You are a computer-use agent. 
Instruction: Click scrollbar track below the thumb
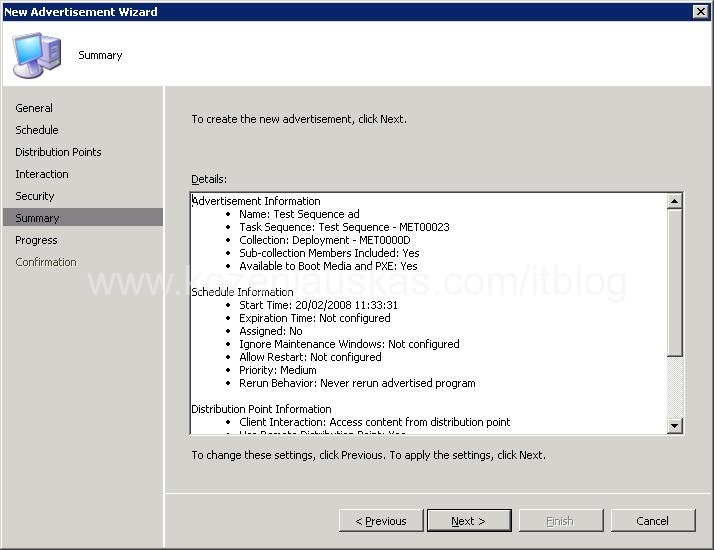675,390
